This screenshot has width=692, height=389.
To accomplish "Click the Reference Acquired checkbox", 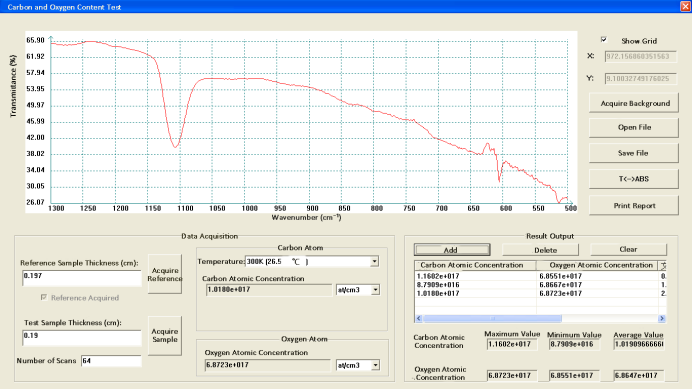I will [x=44, y=298].
